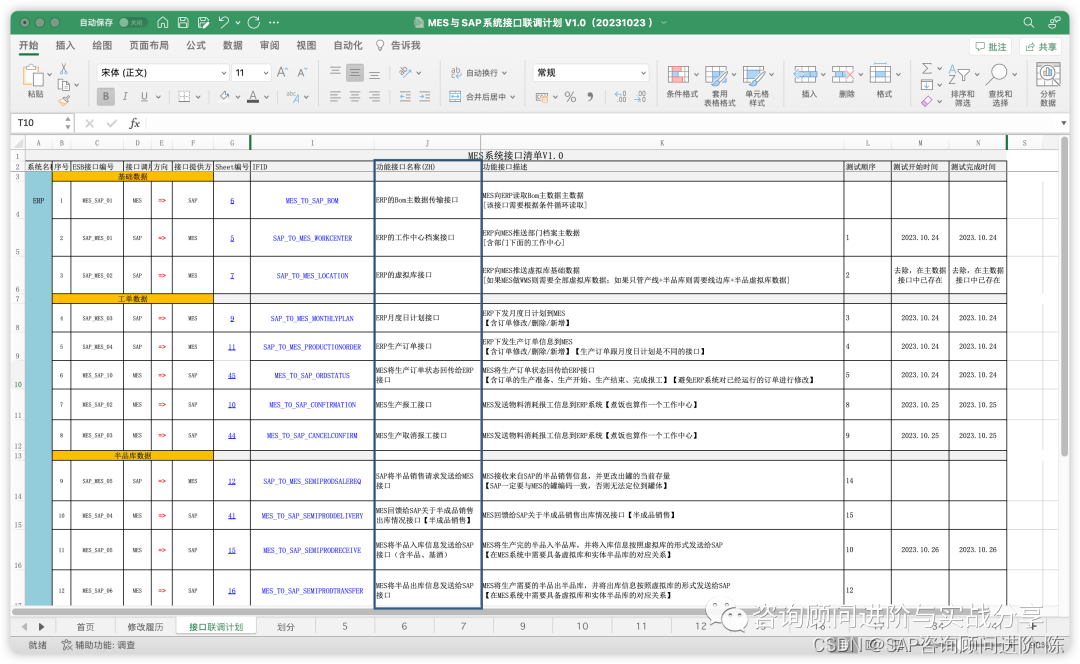Click the vertical scrollbar
Screen dimensions: 1080x664
point(1065,296)
